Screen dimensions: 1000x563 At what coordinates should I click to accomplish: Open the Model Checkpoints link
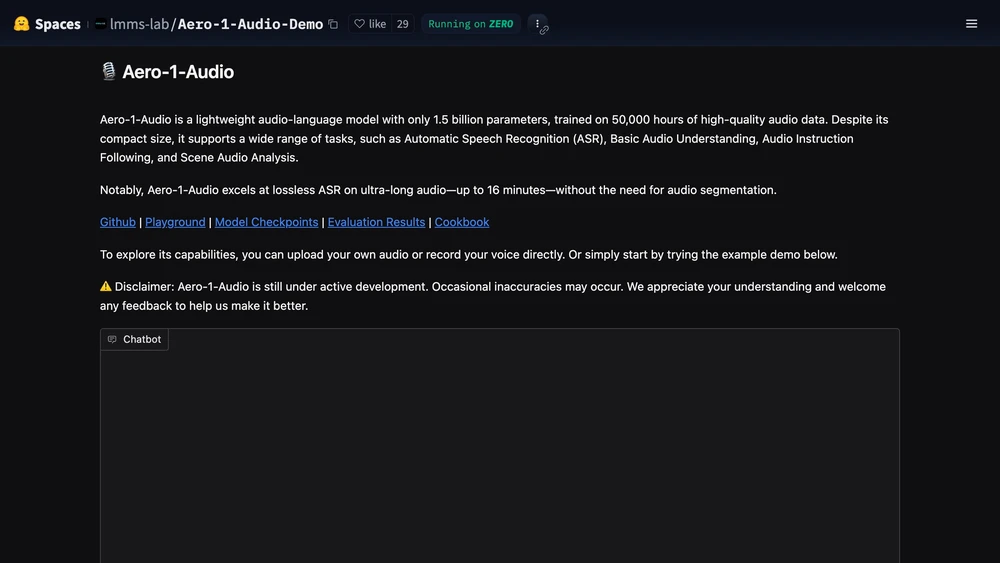pos(266,222)
